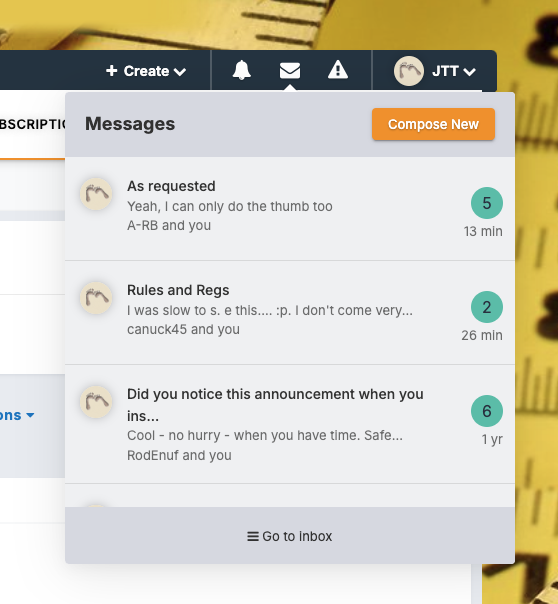Open the Create dropdown menu
This screenshot has height=604, width=558.
click(146, 71)
